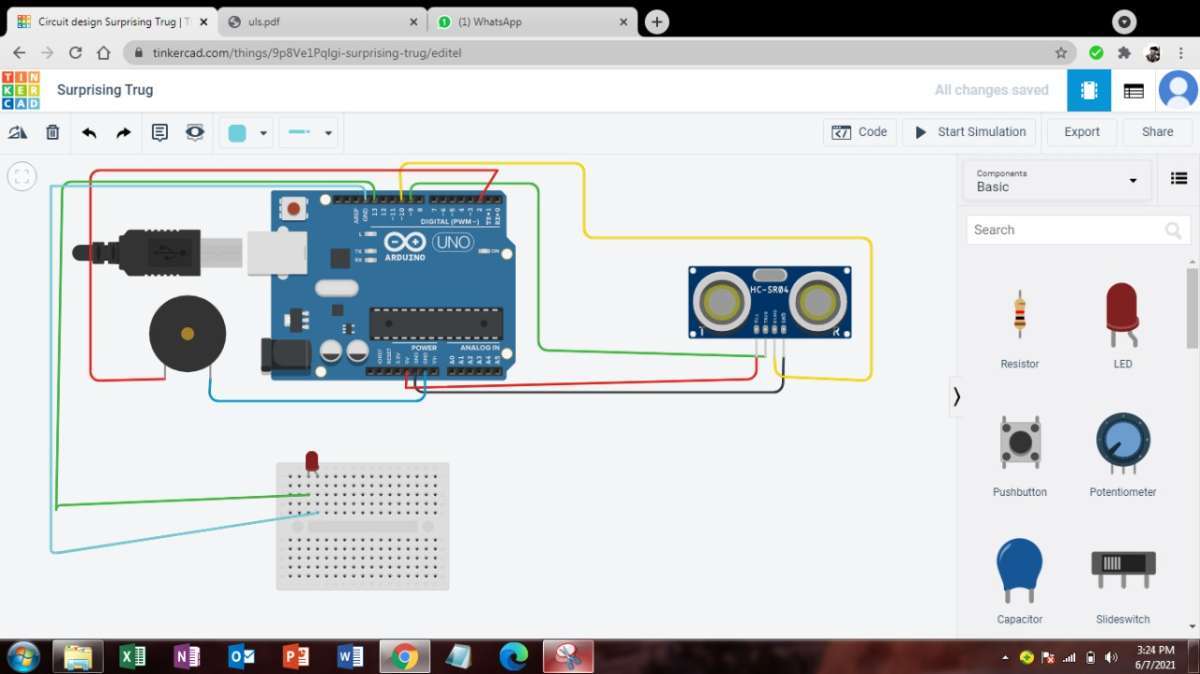Toggle components list view icon
This screenshot has width=1200, height=674.
click(1178, 179)
